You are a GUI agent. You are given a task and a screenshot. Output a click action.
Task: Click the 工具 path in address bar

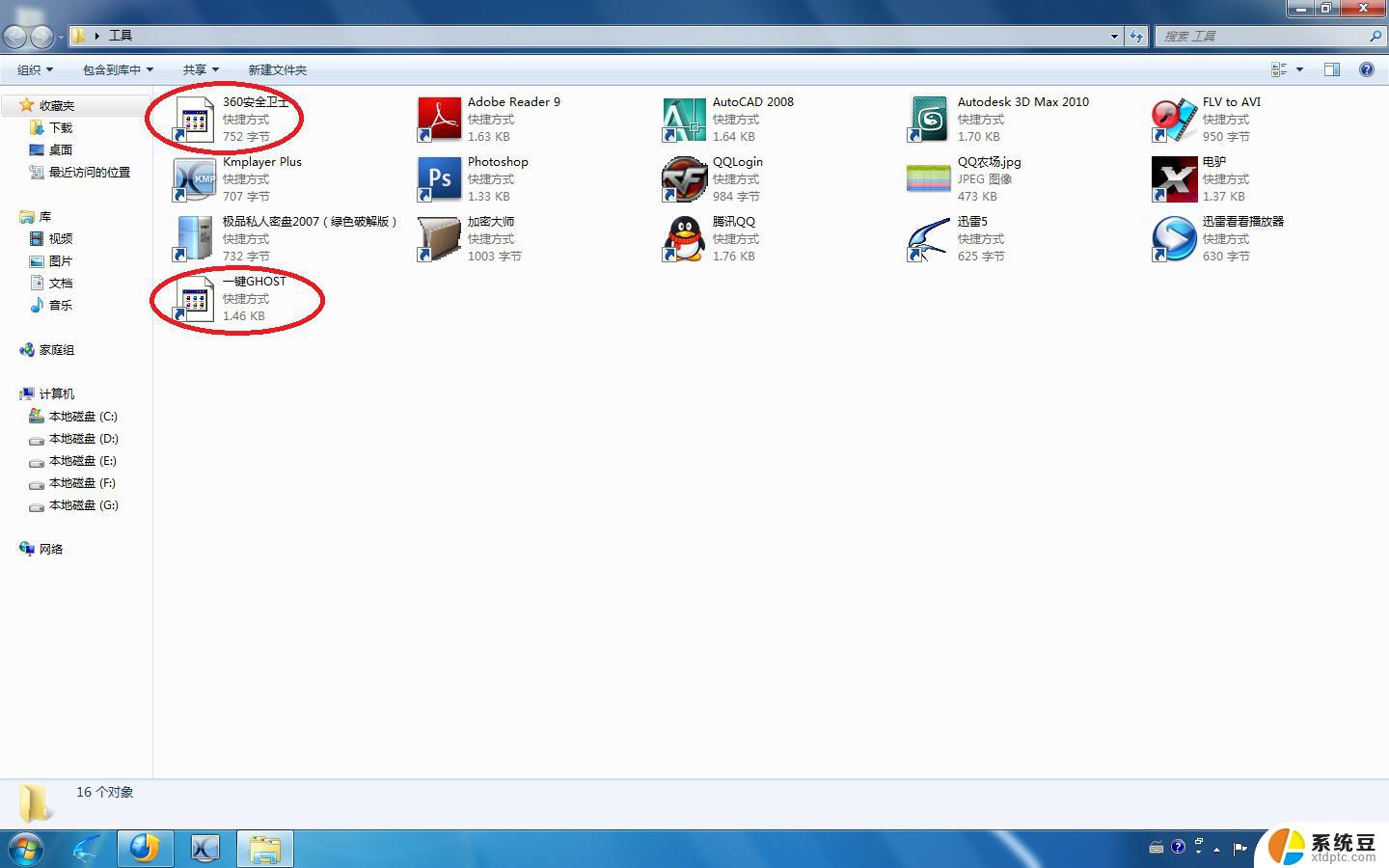click(x=121, y=36)
